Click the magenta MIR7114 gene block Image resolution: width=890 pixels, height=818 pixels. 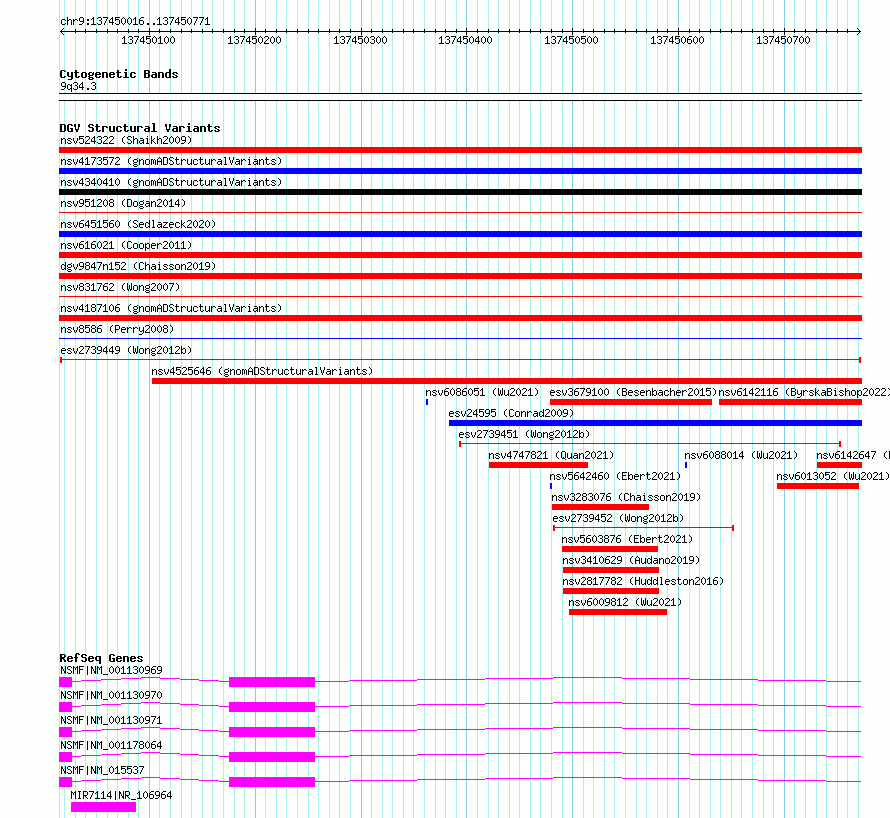[x=103, y=807]
